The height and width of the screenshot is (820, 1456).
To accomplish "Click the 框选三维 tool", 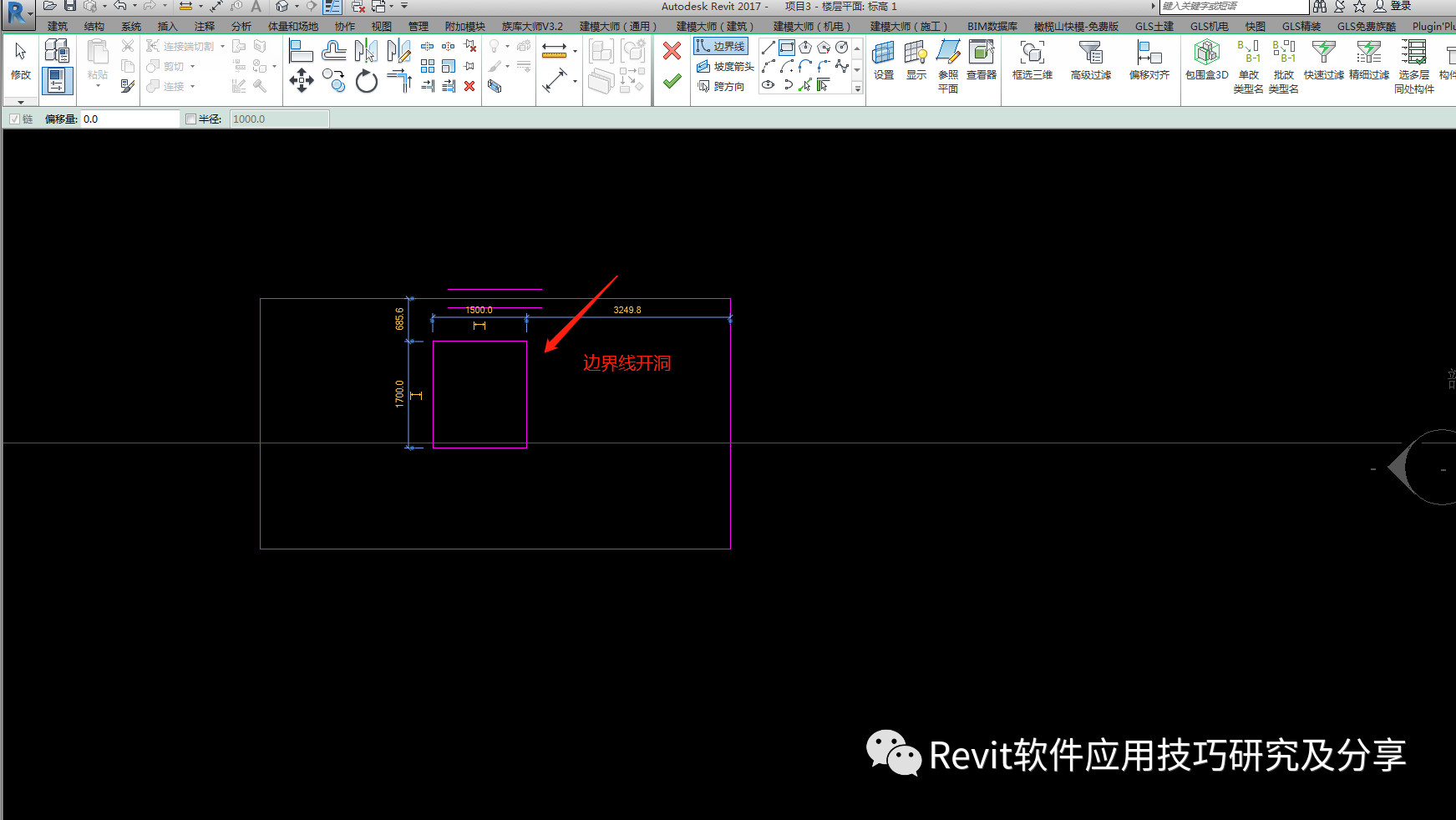I will [1032, 60].
